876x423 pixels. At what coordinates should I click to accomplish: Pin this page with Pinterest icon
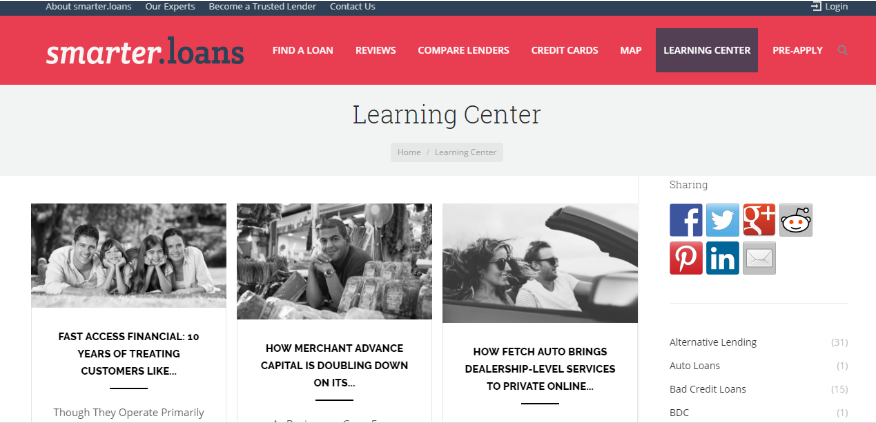686,258
